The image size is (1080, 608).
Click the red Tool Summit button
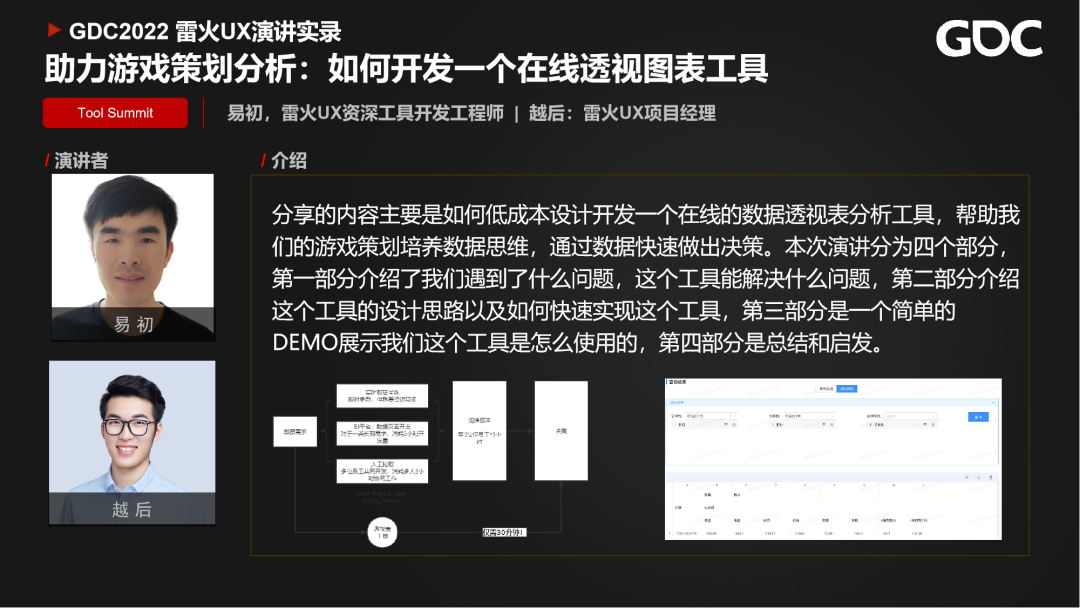click(x=115, y=113)
